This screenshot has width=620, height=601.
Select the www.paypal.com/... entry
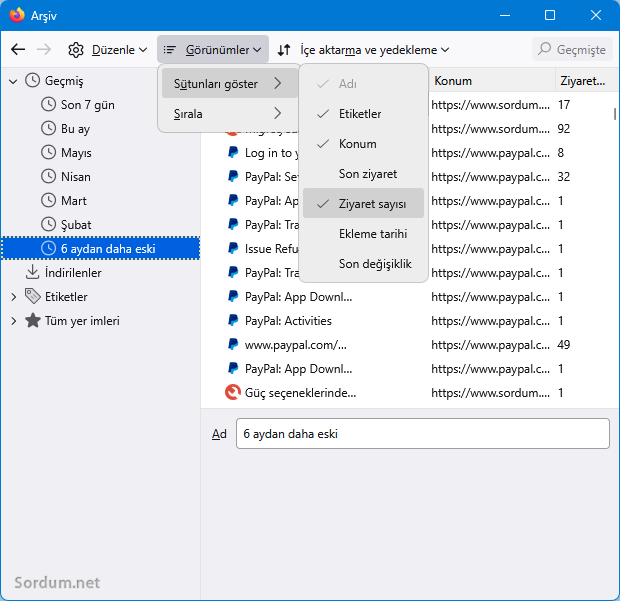(x=295, y=345)
